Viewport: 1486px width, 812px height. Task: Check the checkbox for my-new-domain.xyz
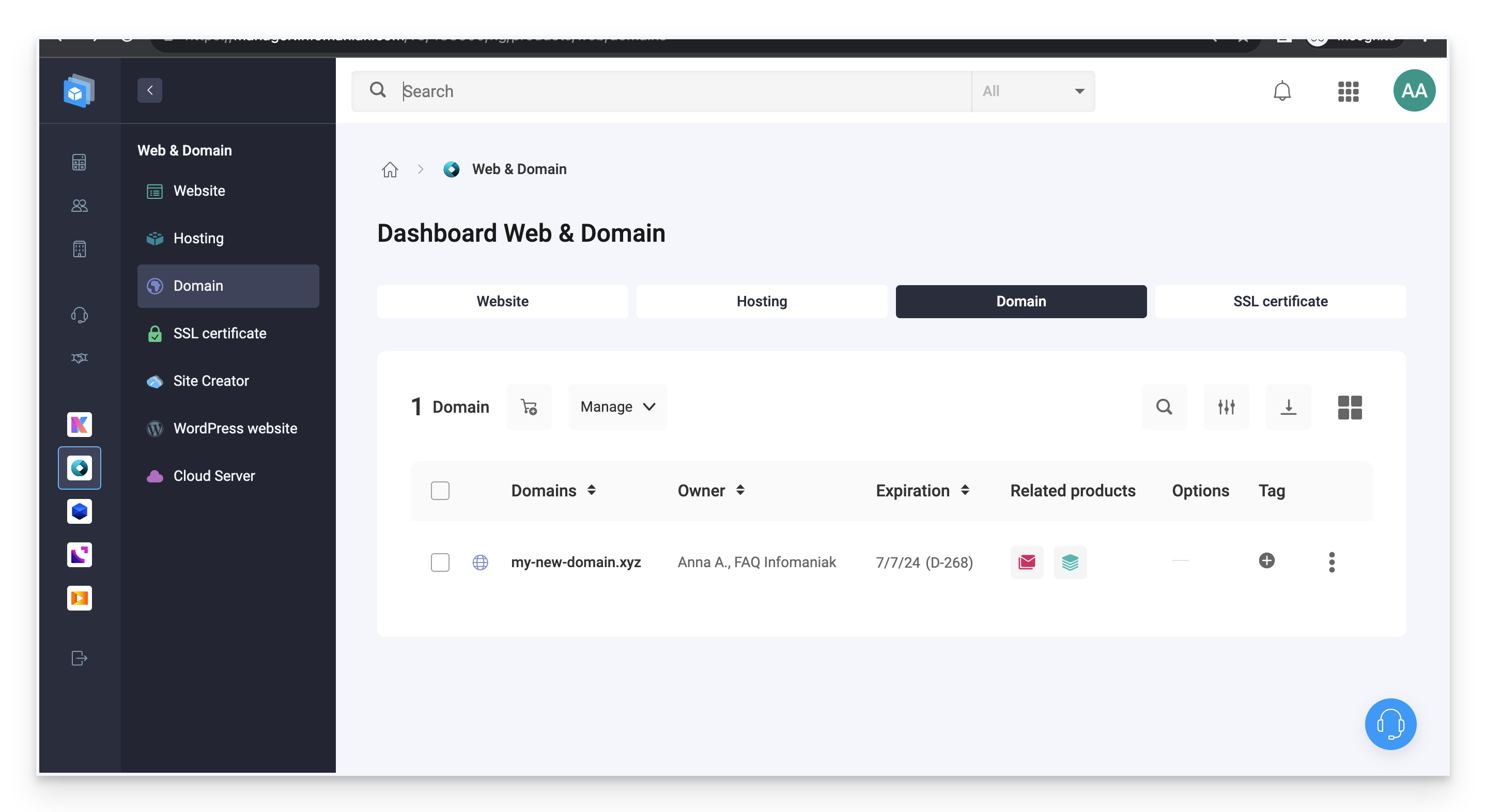point(440,563)
